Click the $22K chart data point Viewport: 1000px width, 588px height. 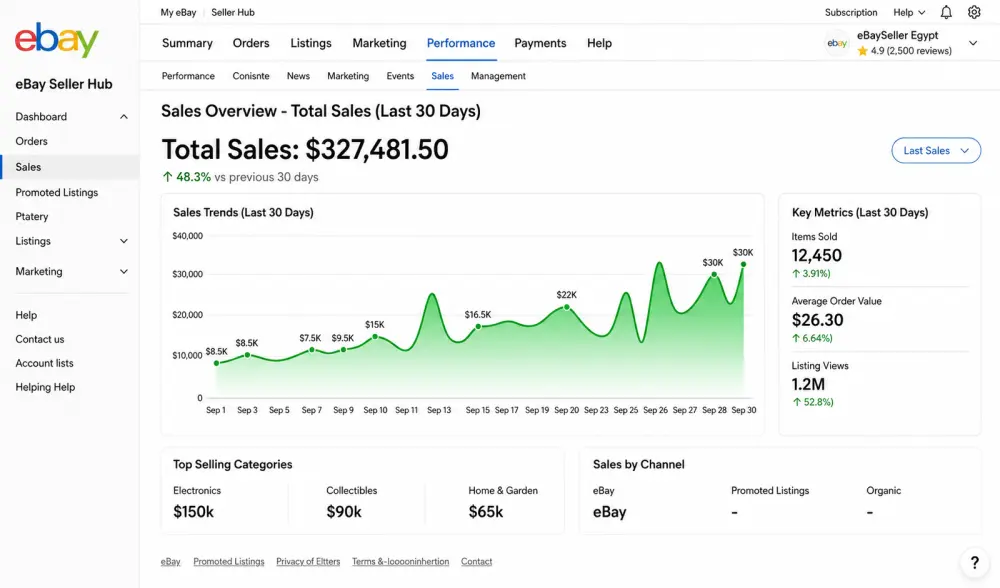point(566,307)
